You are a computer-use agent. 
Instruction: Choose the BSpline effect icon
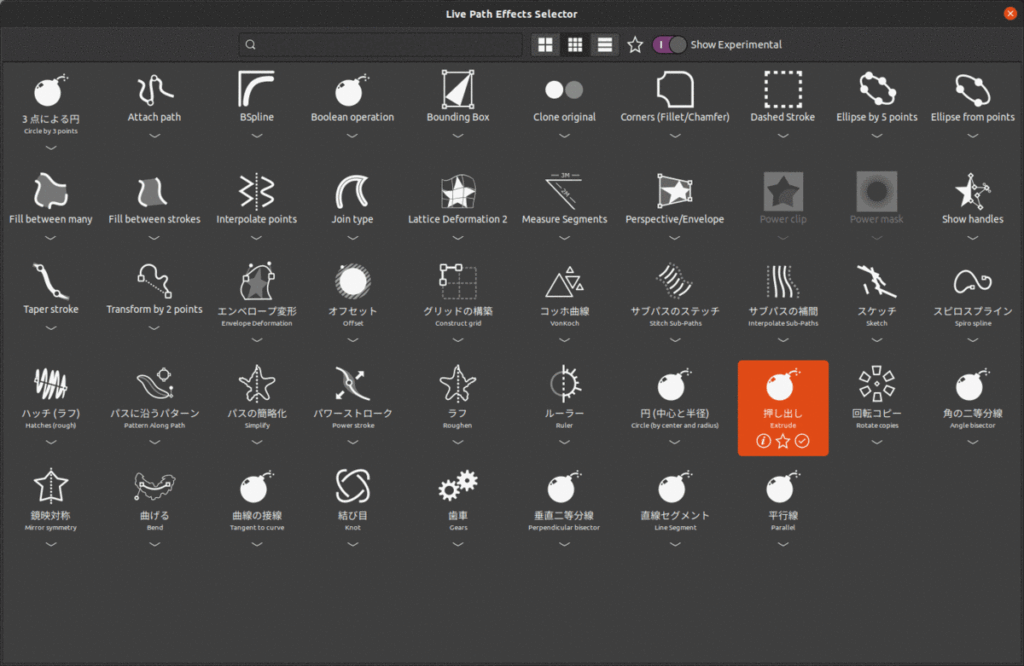click(x=256, y=89)
